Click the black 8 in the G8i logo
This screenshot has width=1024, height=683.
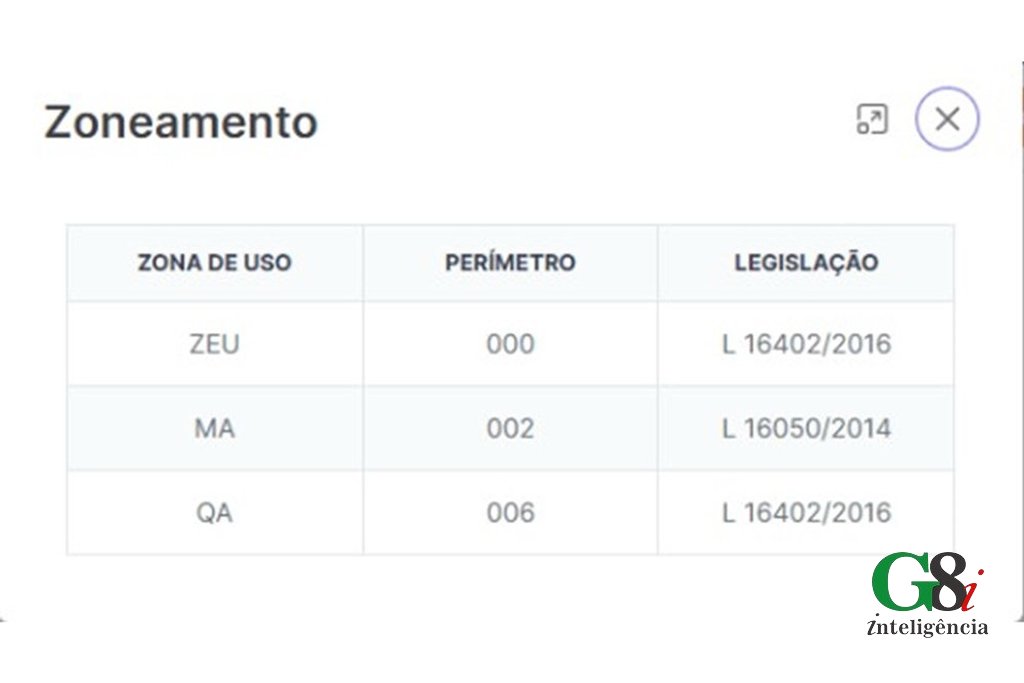point(947,580)
